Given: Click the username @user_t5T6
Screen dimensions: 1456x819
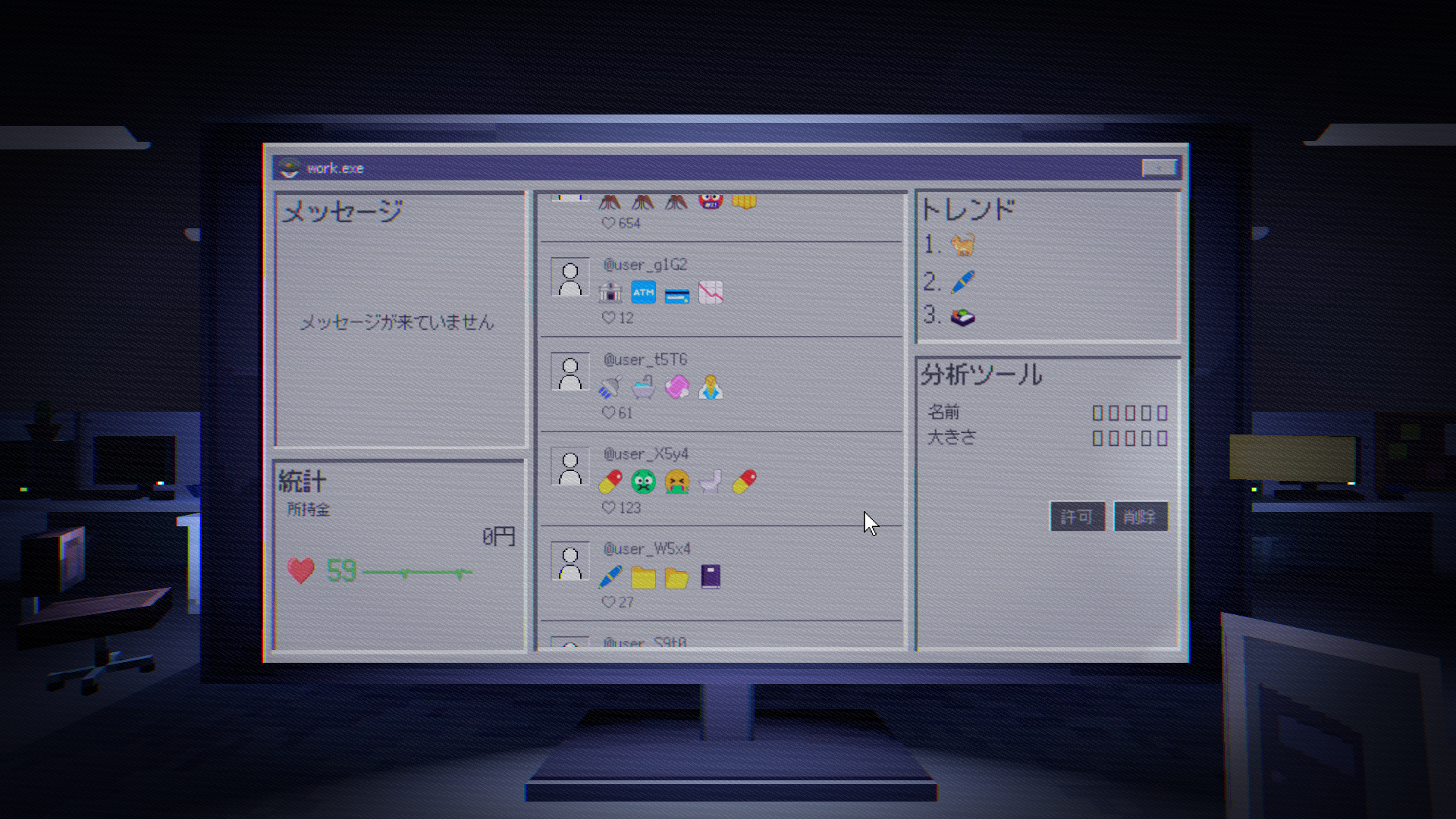Looking at the screenshot, I should (x=645, y=359).
